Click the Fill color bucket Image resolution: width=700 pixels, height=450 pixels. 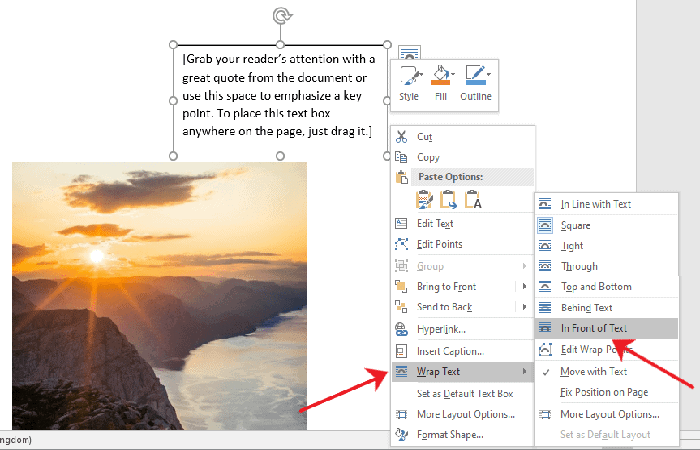(x=439, y=79)
